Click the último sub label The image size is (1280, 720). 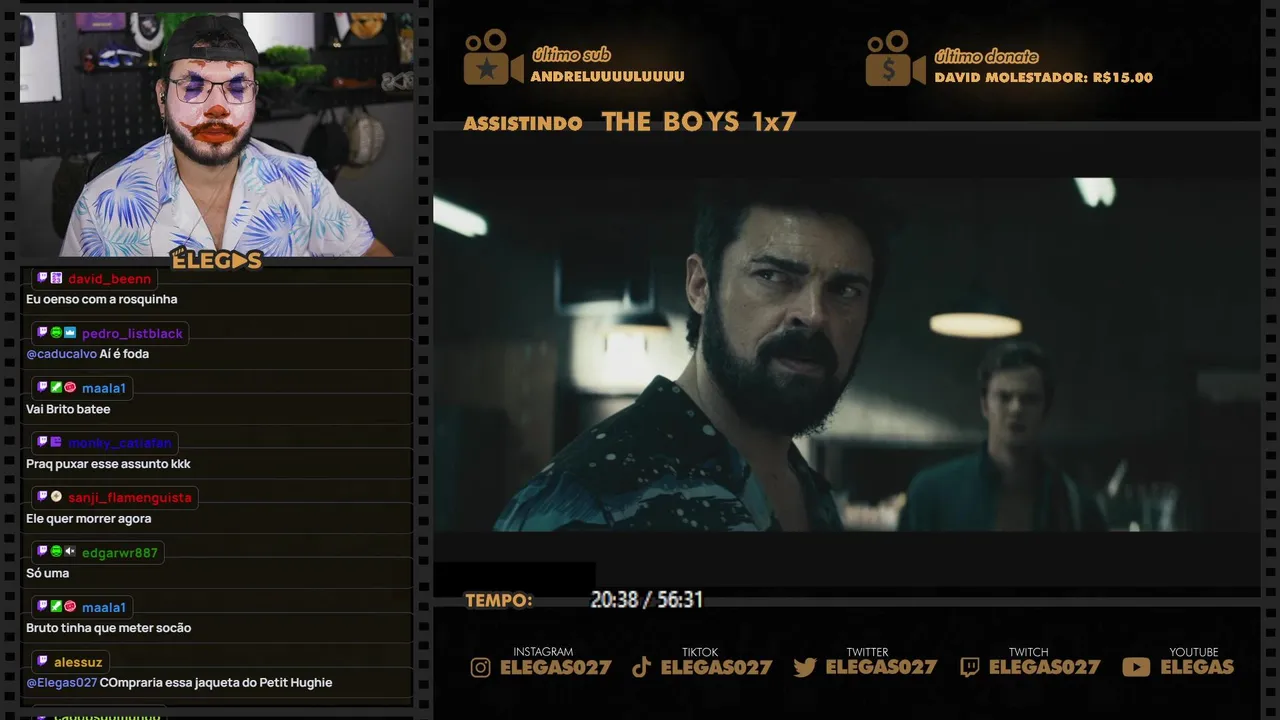[571, 55]
